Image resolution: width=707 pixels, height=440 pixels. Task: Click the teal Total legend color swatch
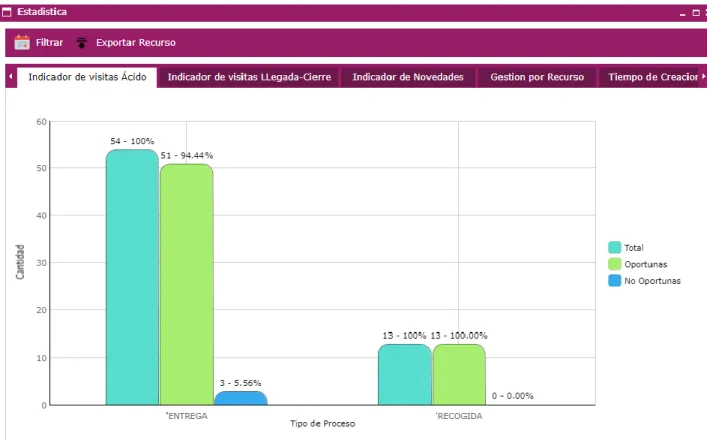[x=615, y=248]
